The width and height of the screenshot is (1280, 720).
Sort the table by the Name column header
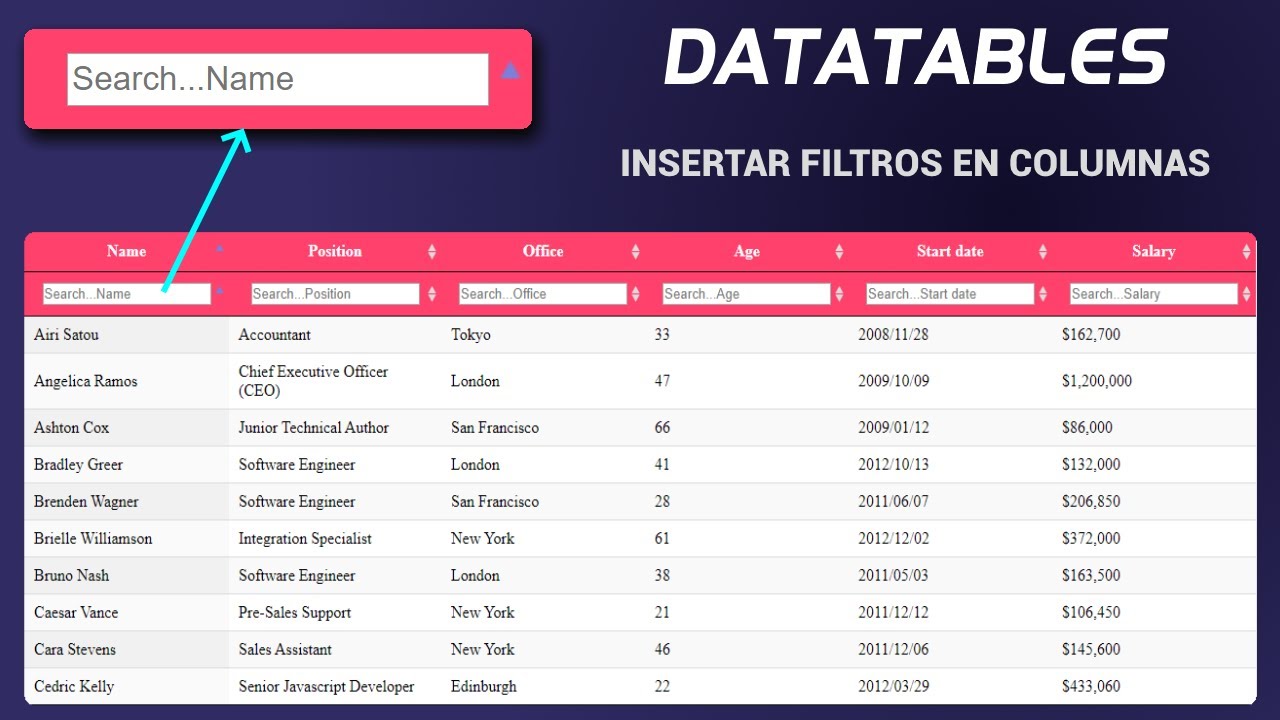(127, 252)
